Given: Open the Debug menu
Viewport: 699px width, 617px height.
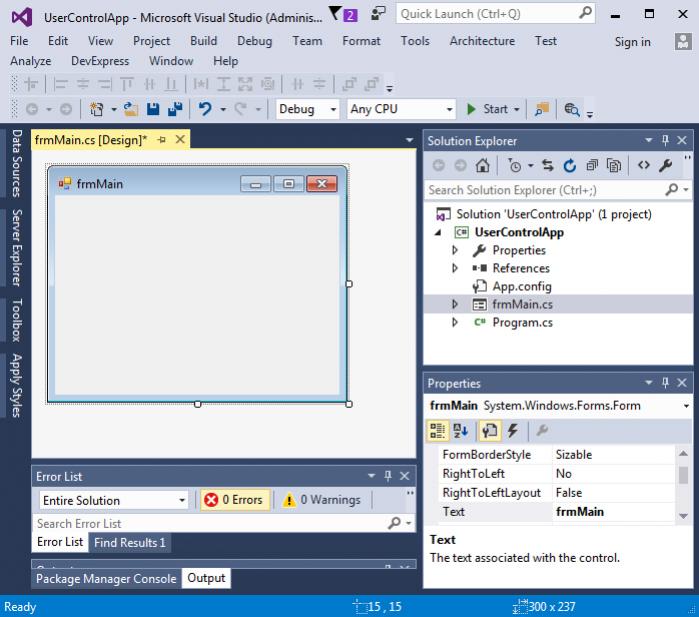Looking at the screenshot, I should coord(255,41).
